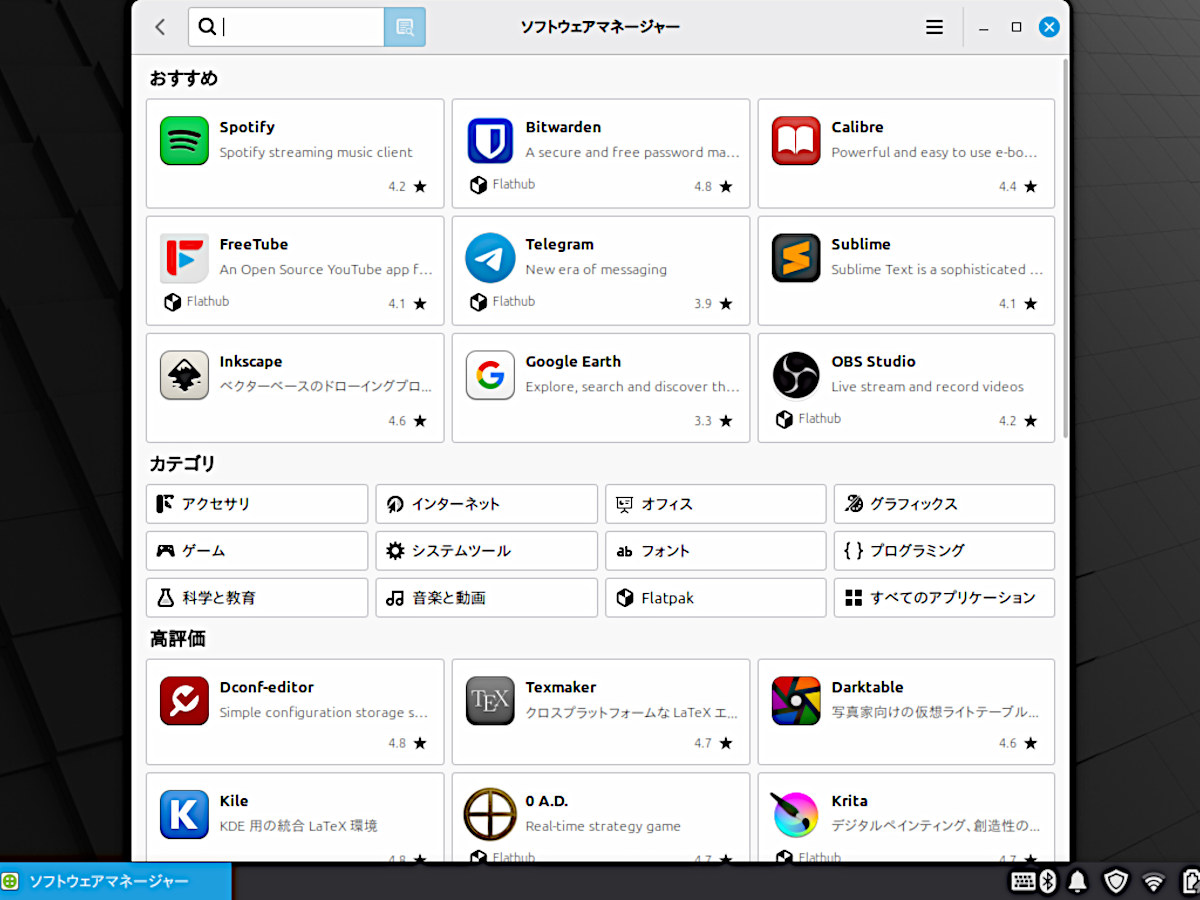Open the Spotify app icon
The image size is (1200, 900).
(x=184, y=141)
